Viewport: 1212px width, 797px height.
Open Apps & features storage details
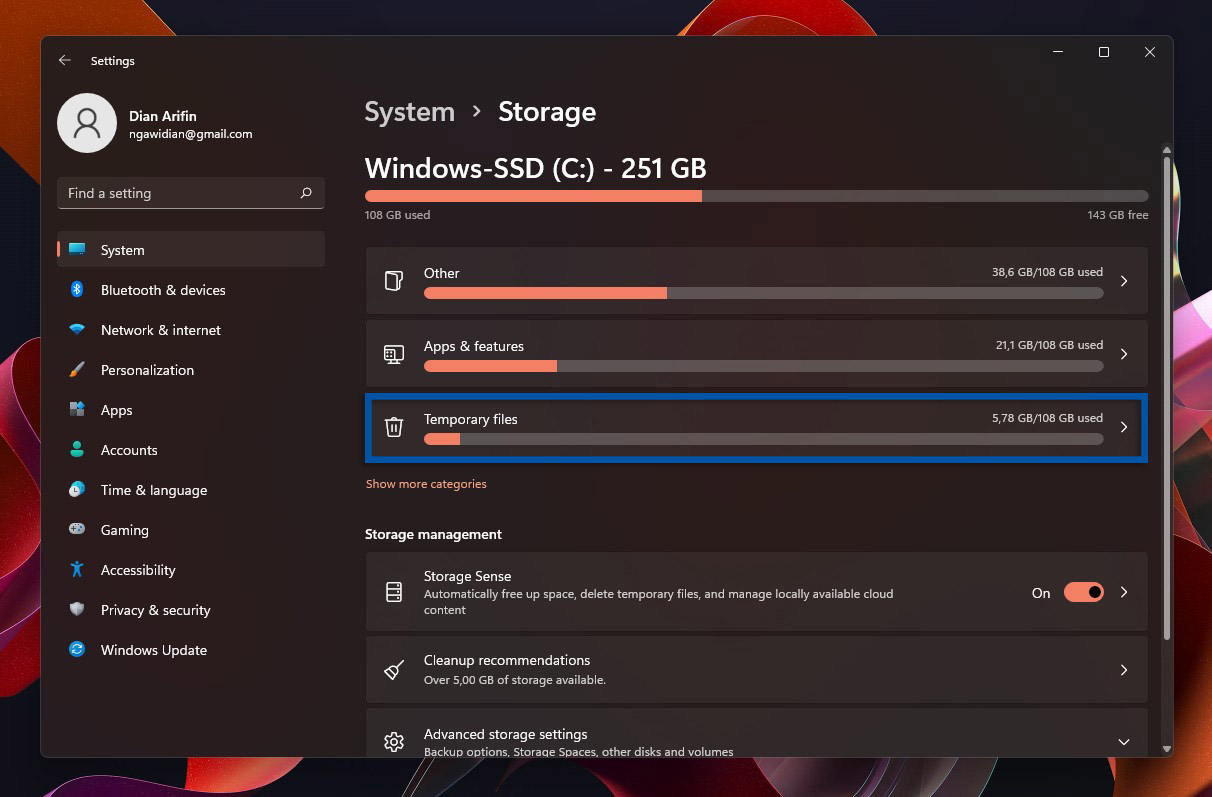point(756,354)
